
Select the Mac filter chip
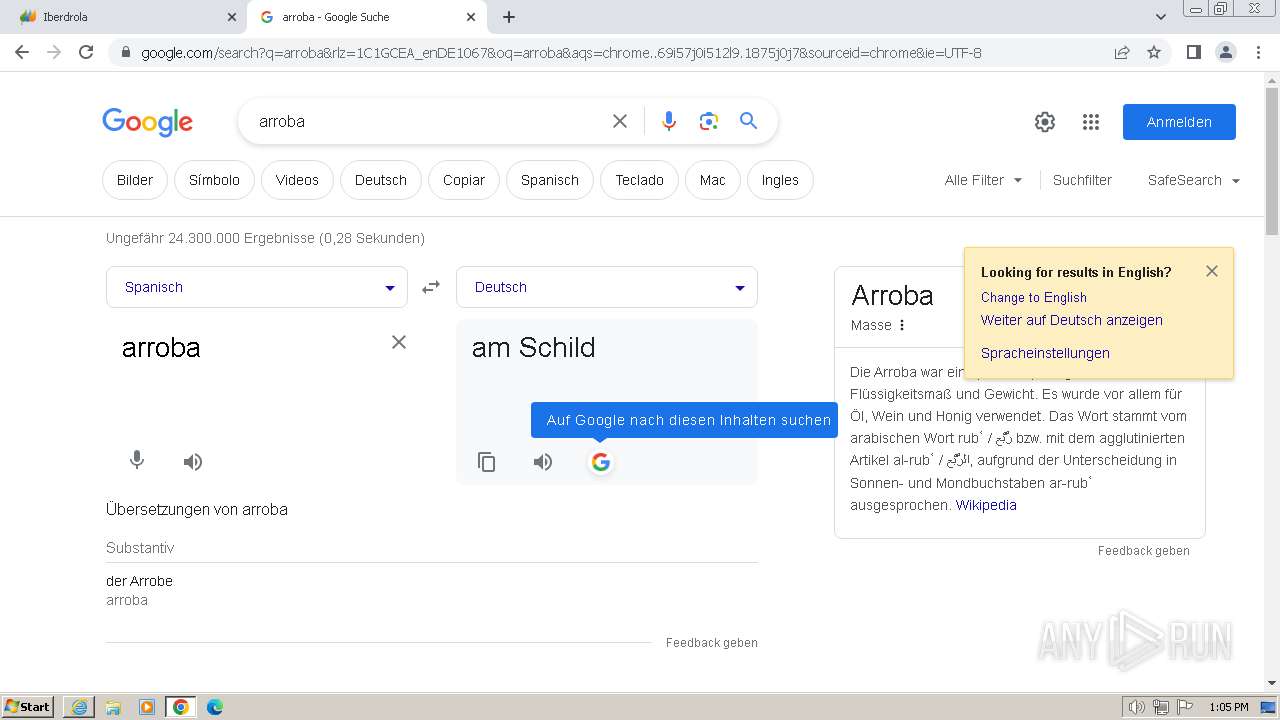(x=713, y=180)
